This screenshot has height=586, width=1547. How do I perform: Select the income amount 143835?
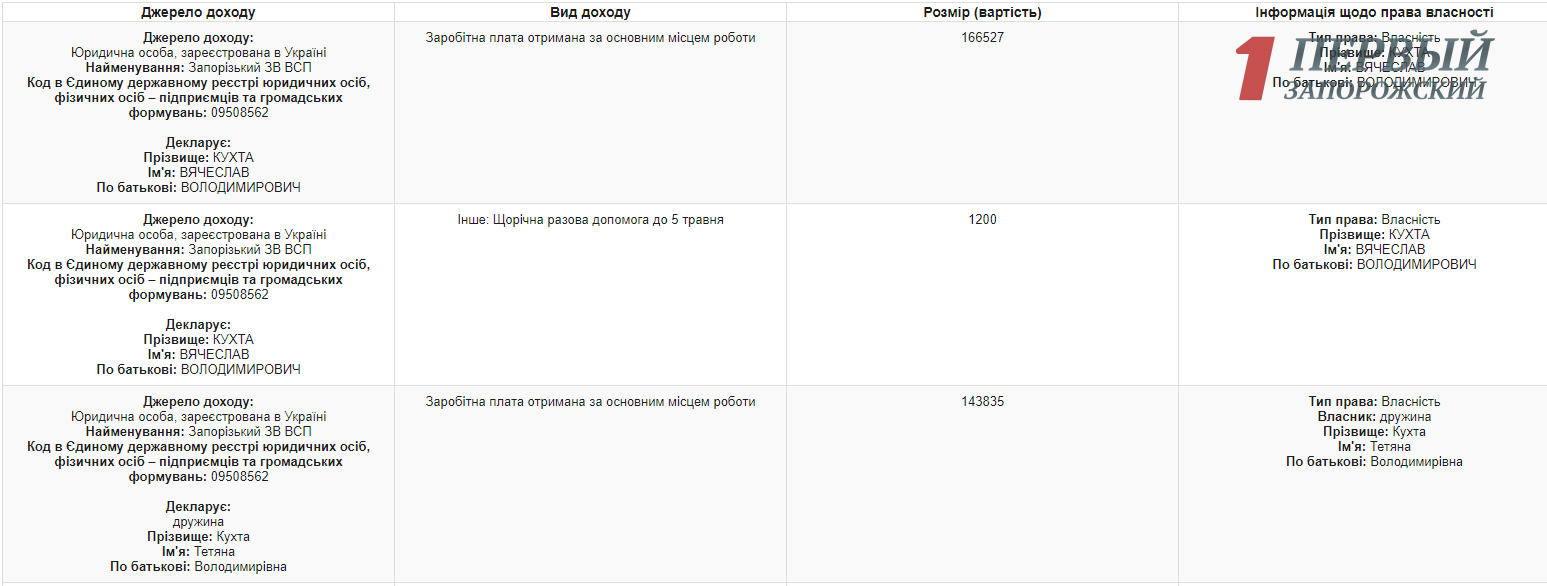click(982, 402)
